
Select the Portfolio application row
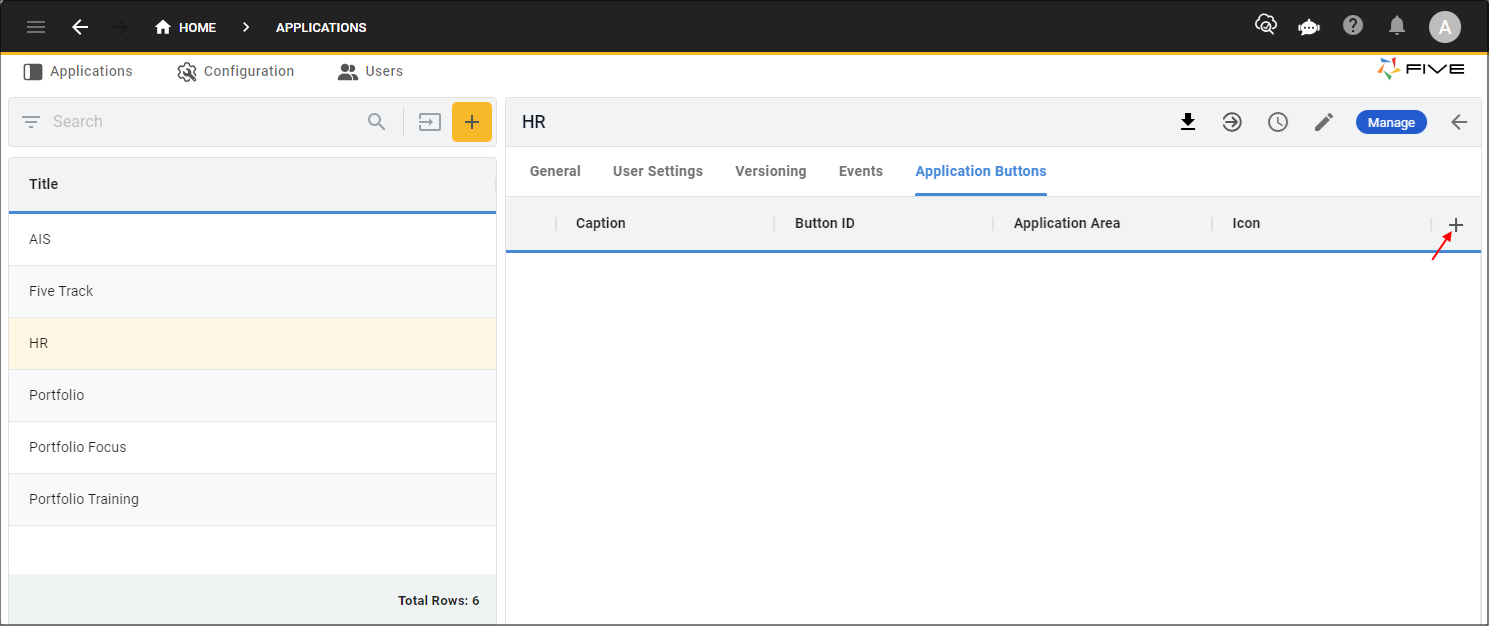point(252,396)
